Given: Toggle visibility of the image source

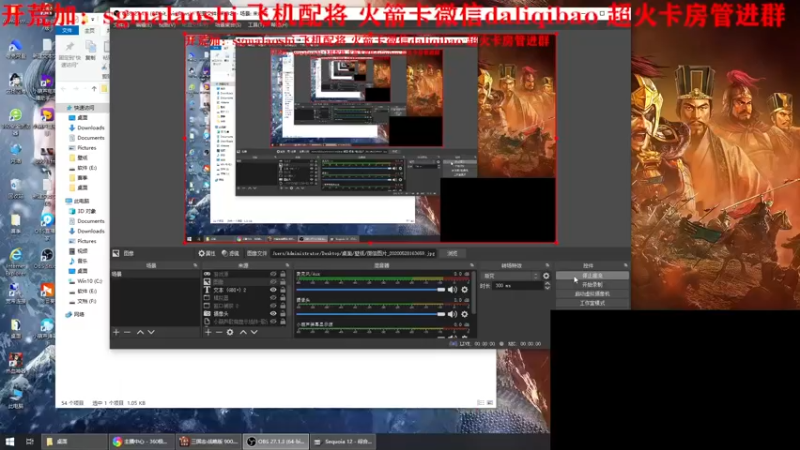Looking at the screenshot, I should pos(273,282).
